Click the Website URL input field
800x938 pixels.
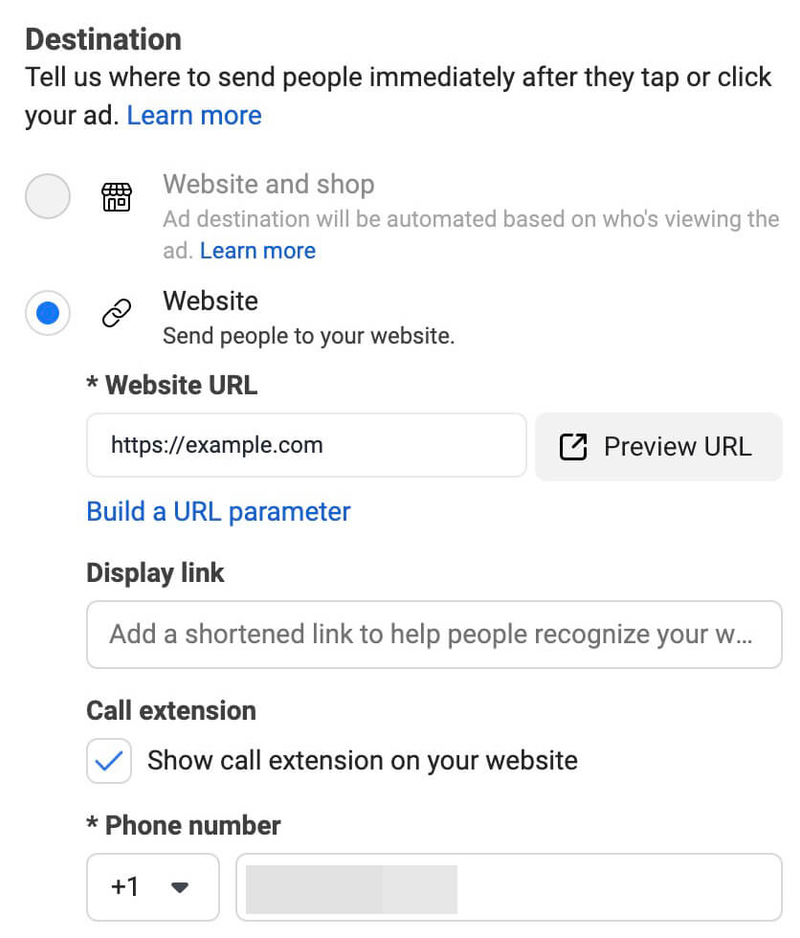306,446
